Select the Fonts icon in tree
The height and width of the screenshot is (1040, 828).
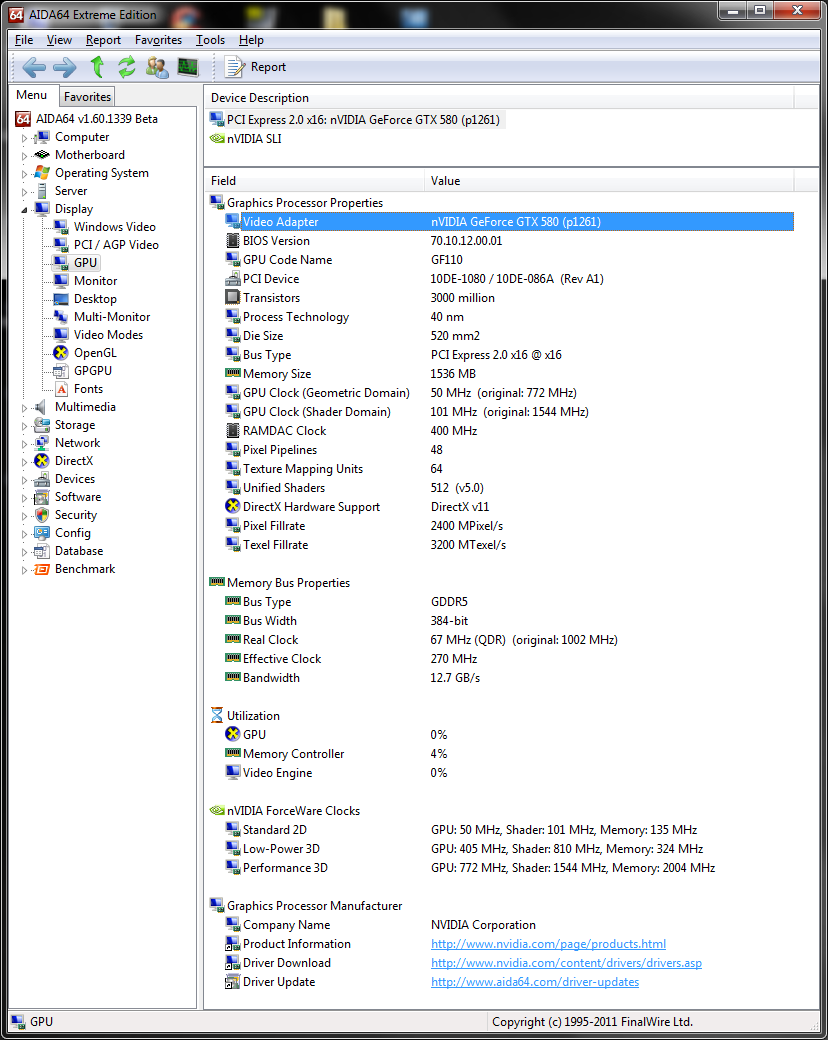(61, 389)
